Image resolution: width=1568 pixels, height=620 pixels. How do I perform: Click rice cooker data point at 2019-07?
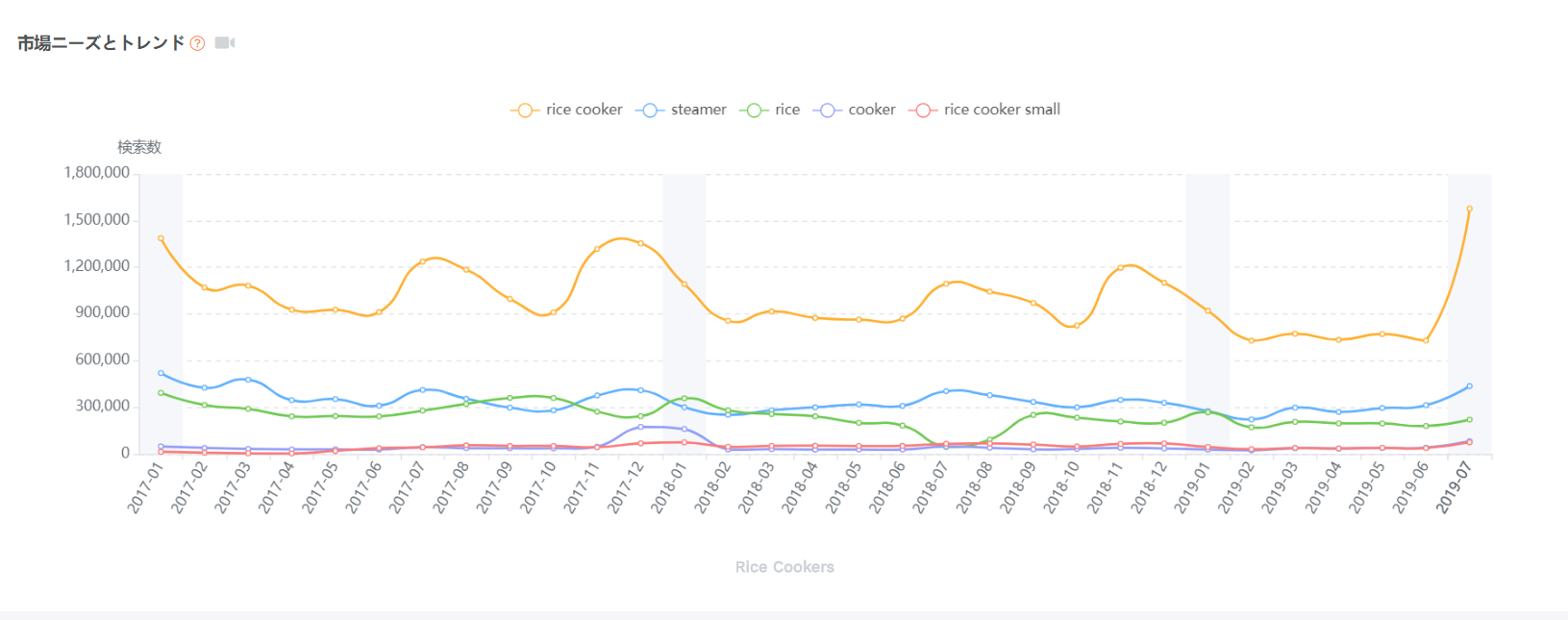point(1469,209)
